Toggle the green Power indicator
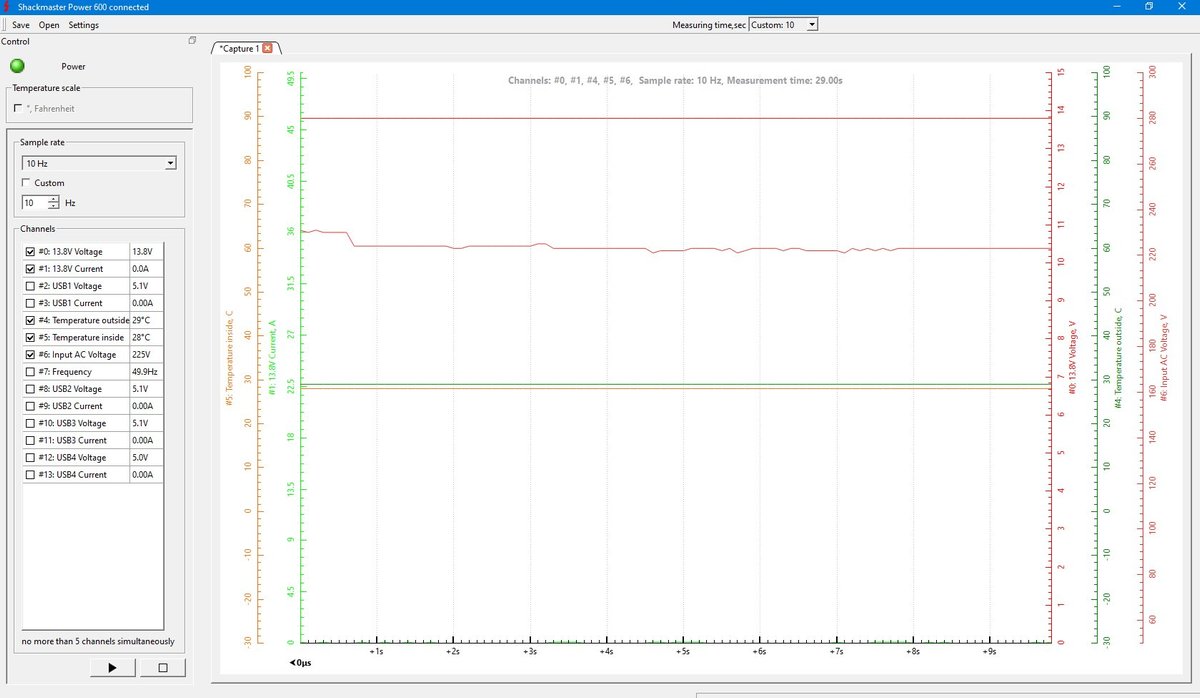The image size is (1200, 698). (x=17, y=66)
